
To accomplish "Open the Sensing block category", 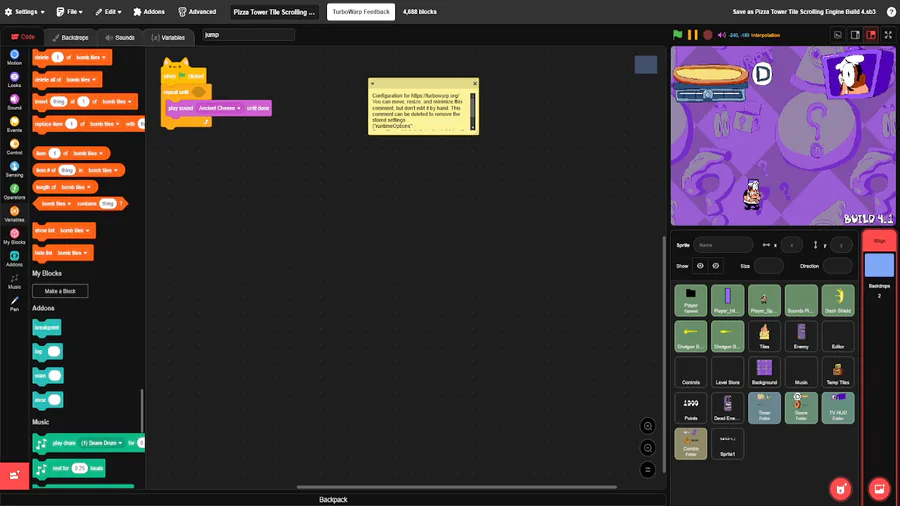I will [14, 169].
